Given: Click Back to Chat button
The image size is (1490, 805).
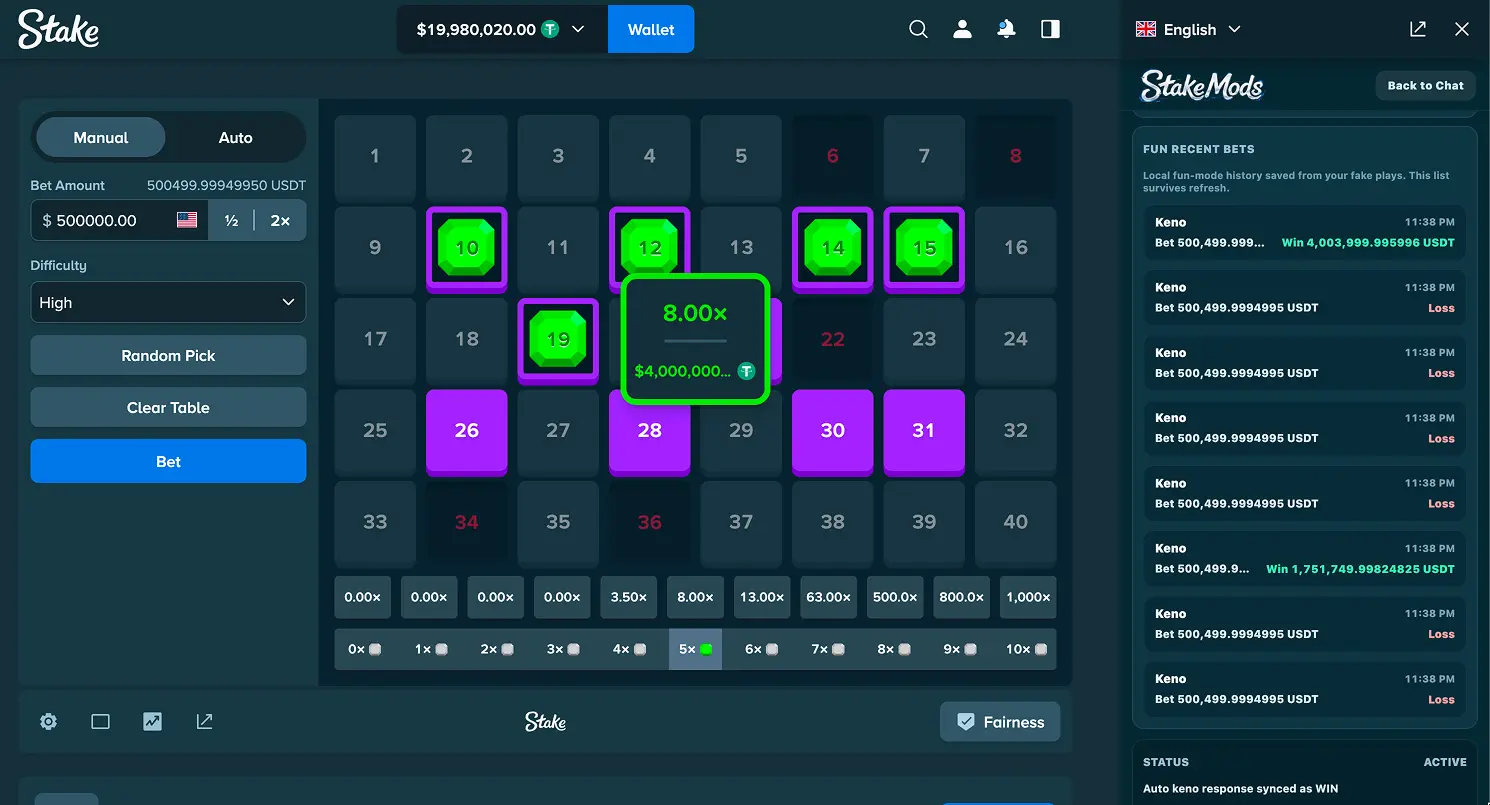Looking at the screenshot, I should pyautogui.click(x=1425, y=86).
